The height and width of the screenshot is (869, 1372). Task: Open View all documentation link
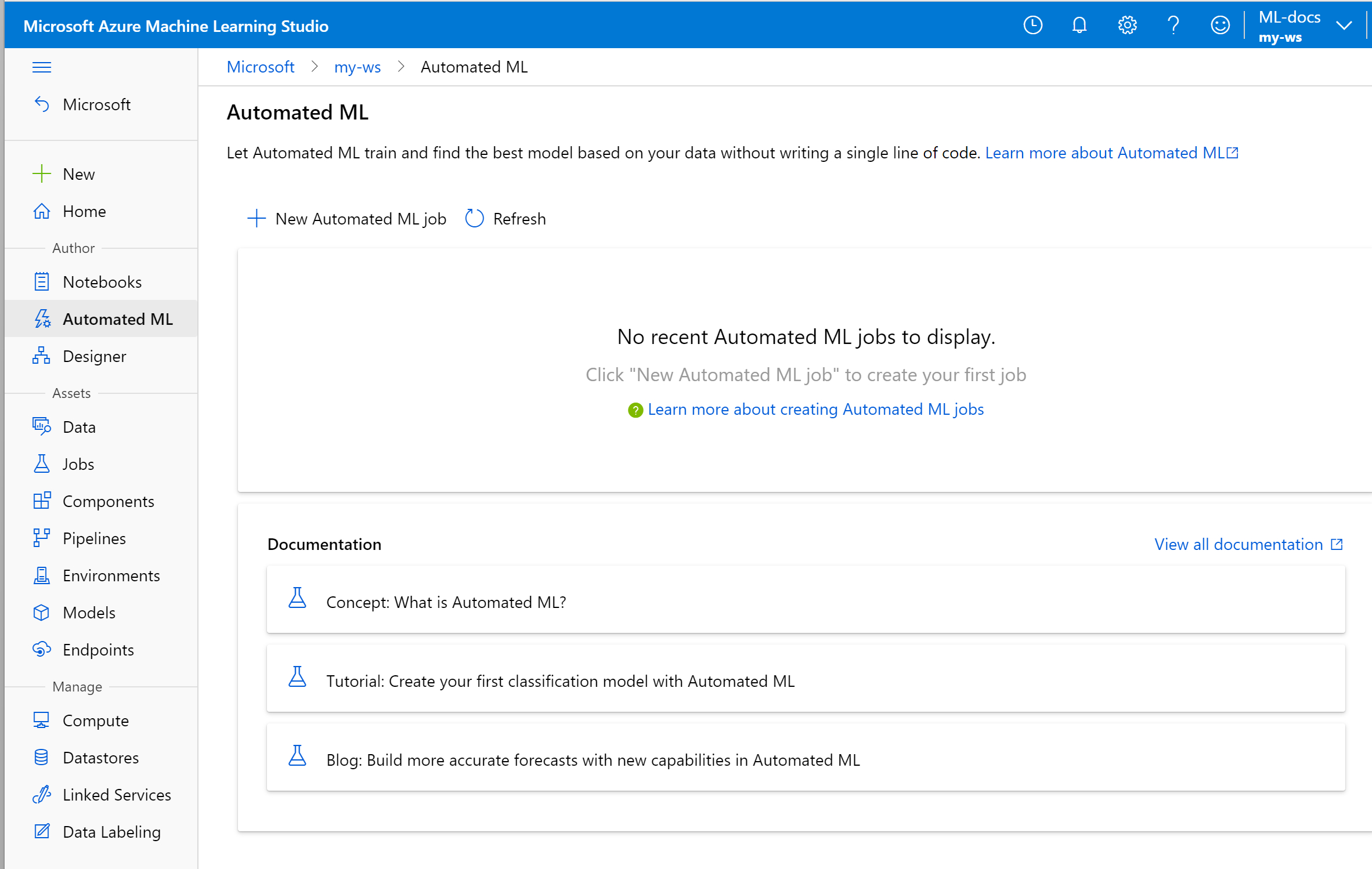[1248, 544]
